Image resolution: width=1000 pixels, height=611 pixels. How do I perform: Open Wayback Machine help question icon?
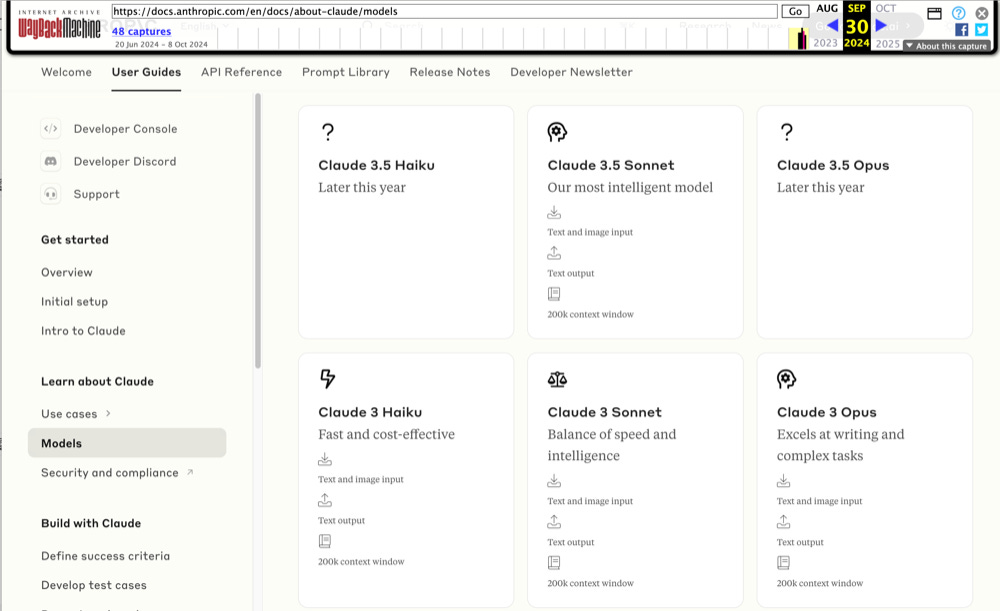coord(959,13)
